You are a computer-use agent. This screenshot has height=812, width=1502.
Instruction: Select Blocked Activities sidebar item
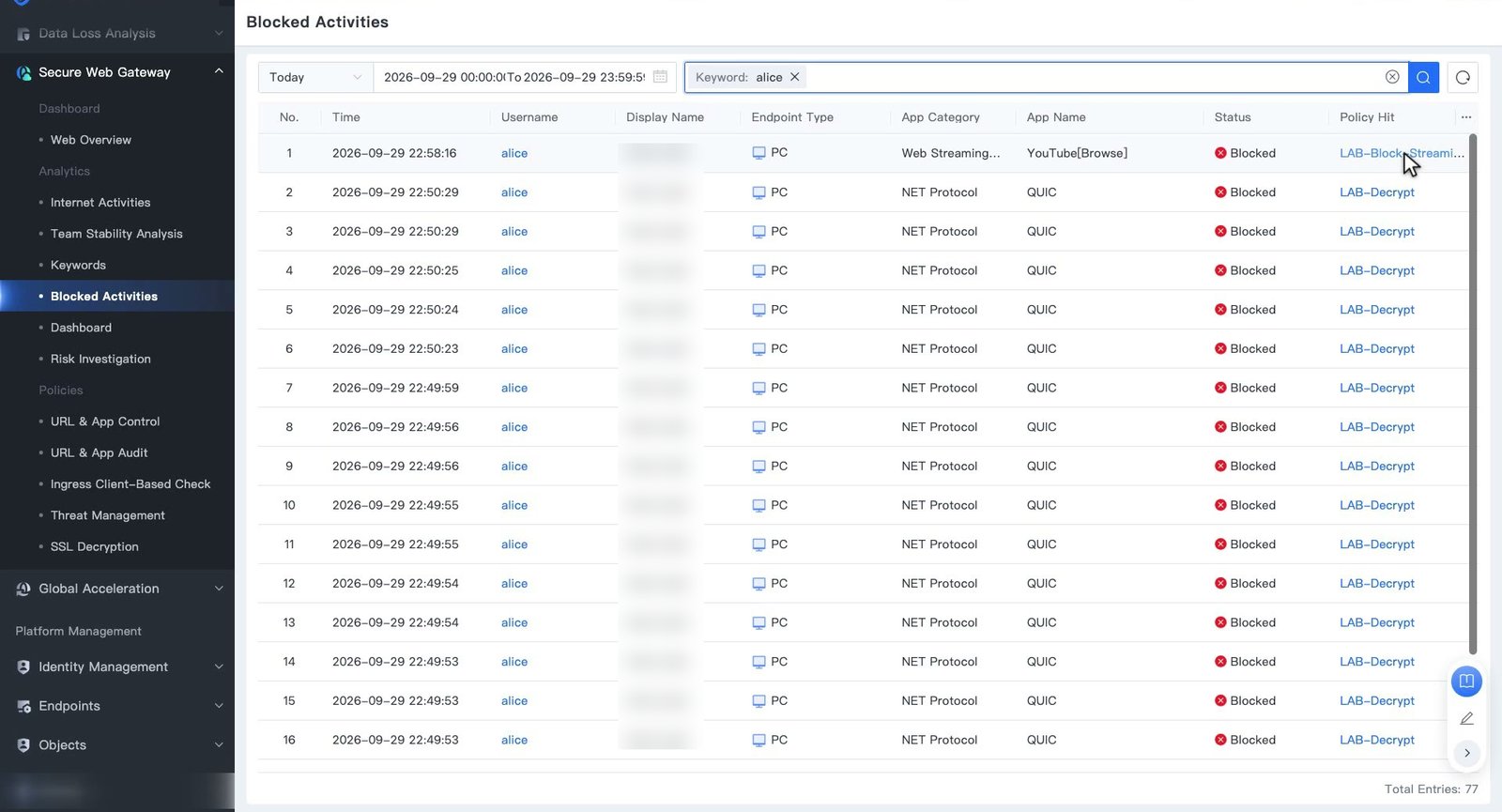(104, 297)
